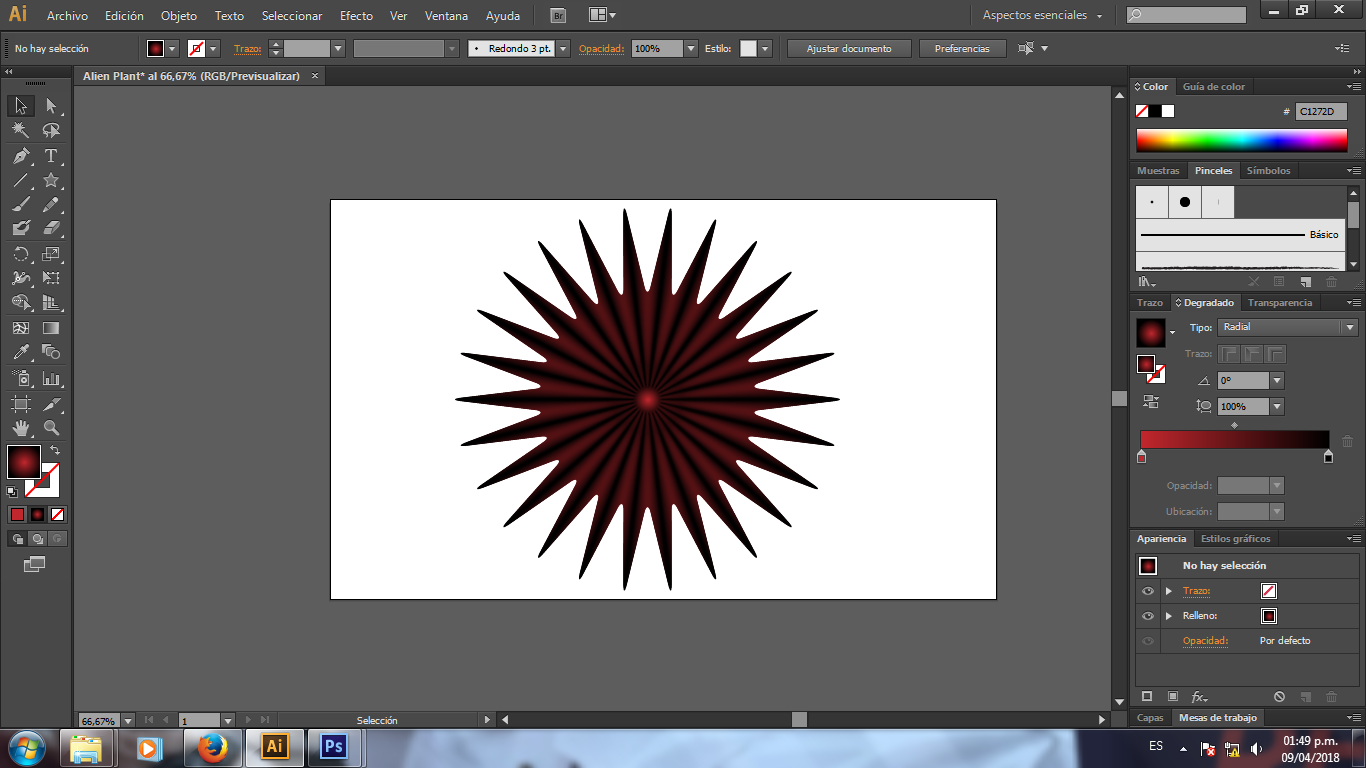Select the Perspective Grid tool
This screenshot has height=768, width=1366.
coord(51,303)
